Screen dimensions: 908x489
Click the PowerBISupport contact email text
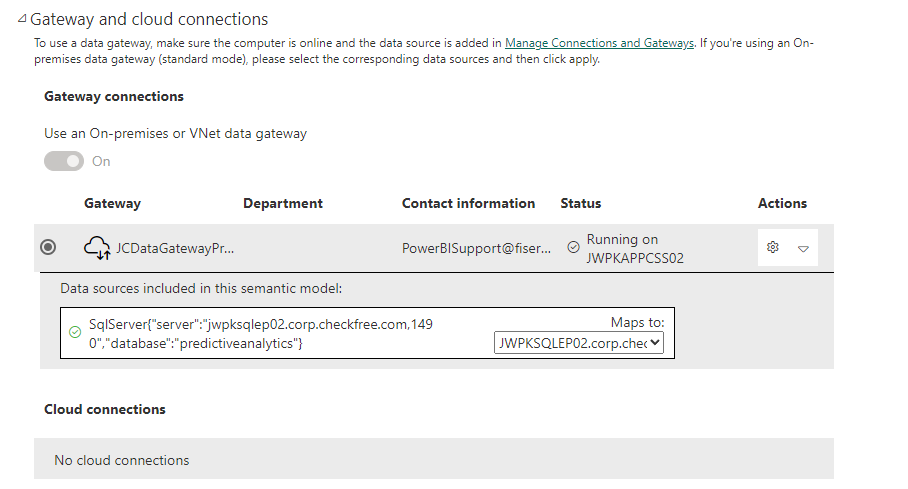click(x=477, y=249)
